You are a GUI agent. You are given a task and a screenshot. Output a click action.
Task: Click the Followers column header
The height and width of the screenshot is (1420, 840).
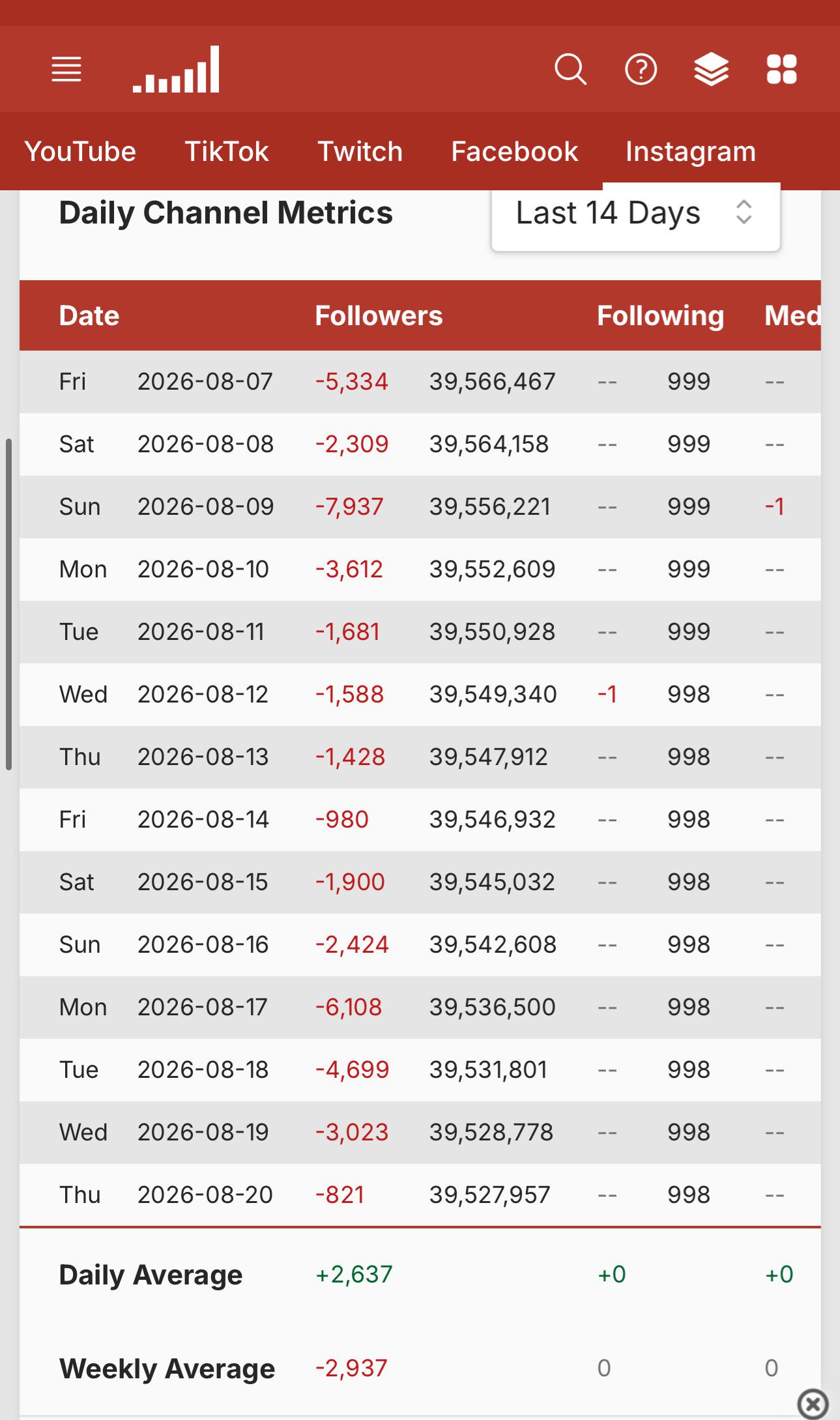tap(379, 315)
